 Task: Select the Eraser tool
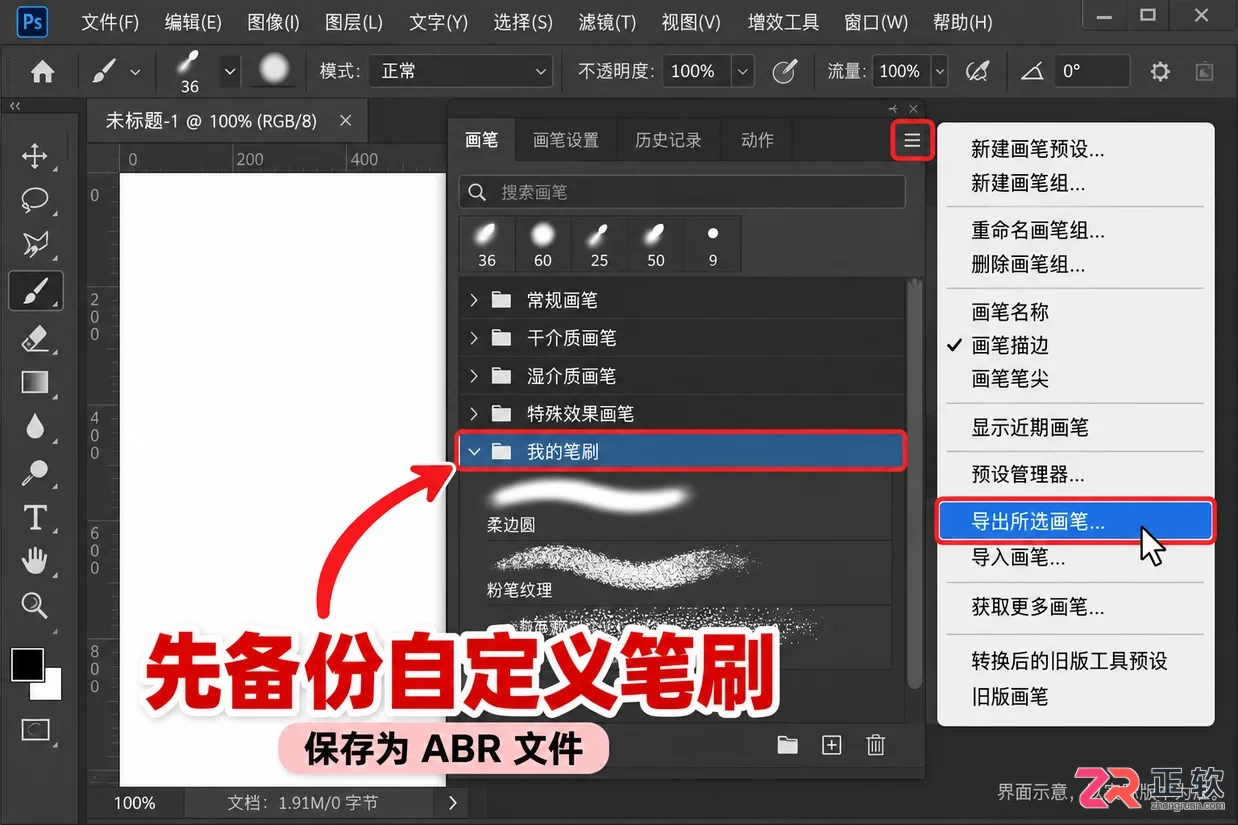pyautogui.click(x=35, y=338)
